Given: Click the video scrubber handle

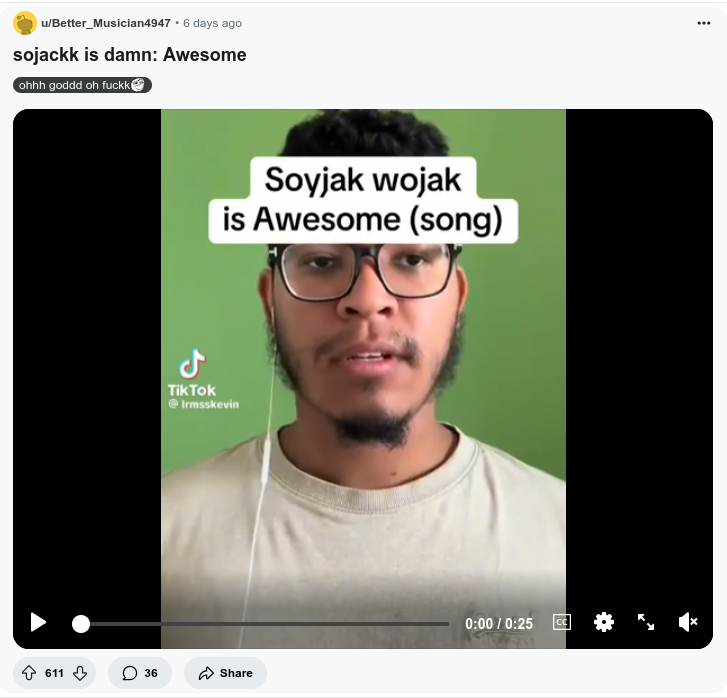Looking at the screenshot, I should pyautogui.click(x=81, y=624).
